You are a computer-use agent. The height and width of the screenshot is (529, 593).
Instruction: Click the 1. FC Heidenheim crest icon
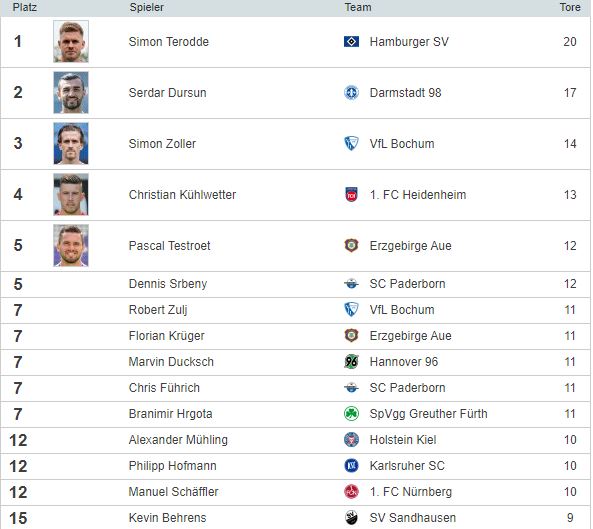351,195
